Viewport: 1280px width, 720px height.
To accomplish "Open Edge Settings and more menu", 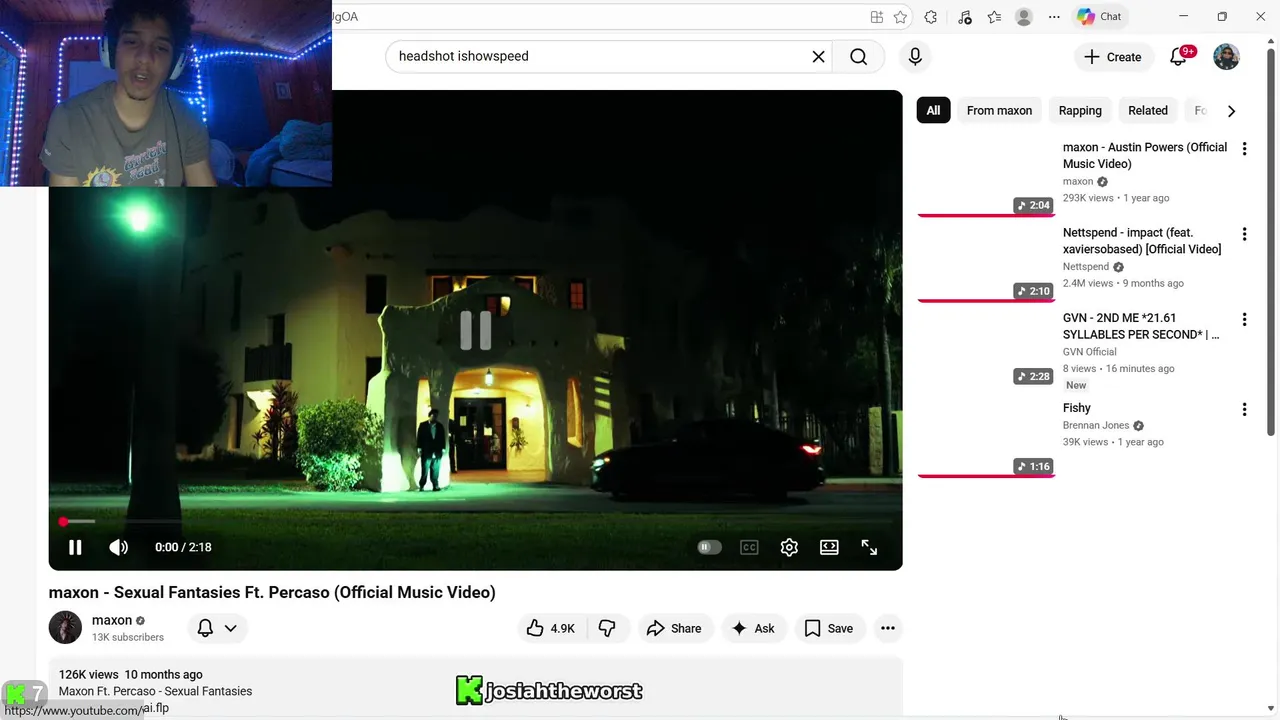I will [x=1054, y=17].
